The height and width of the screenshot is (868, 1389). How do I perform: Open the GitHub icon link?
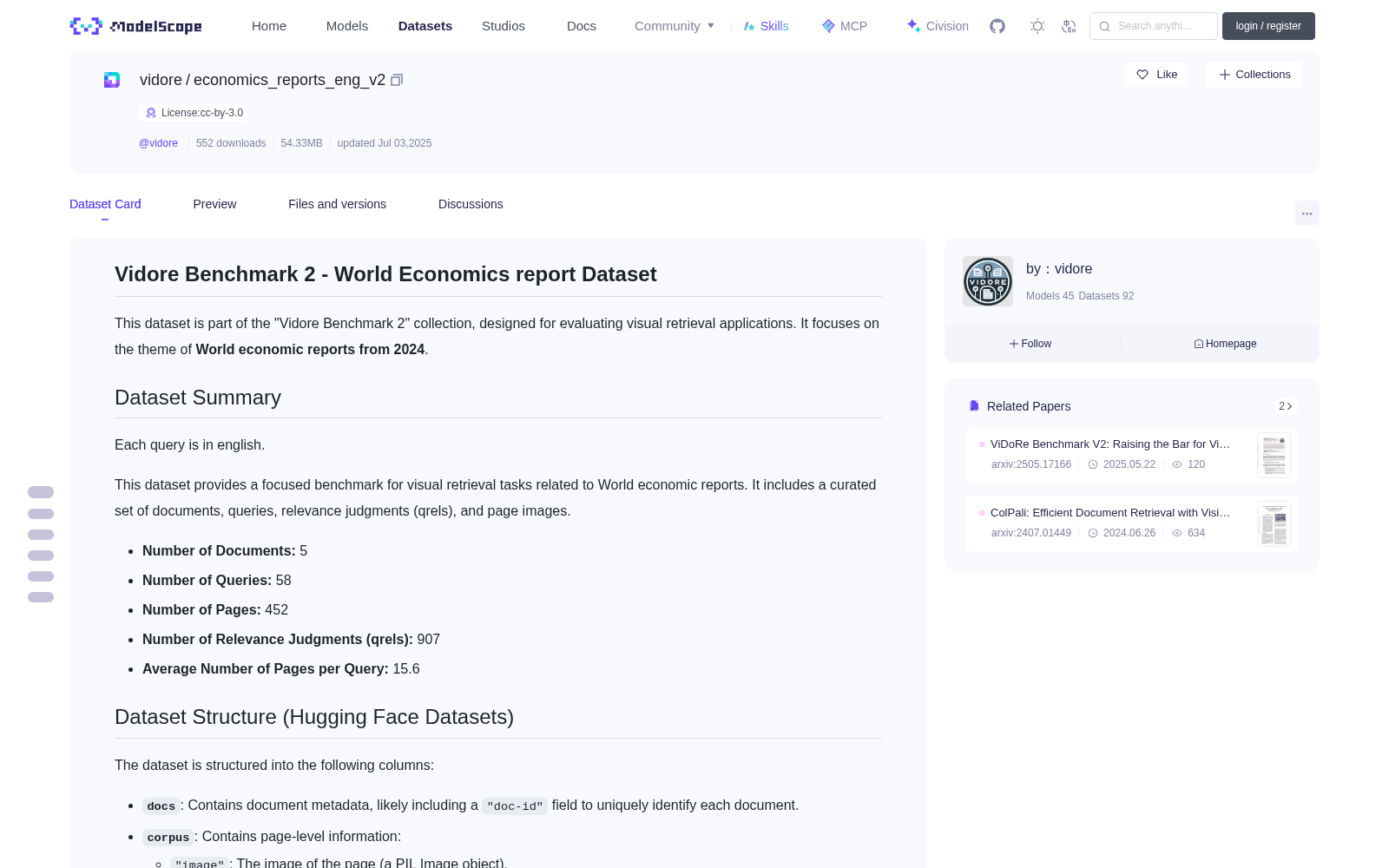997,26
